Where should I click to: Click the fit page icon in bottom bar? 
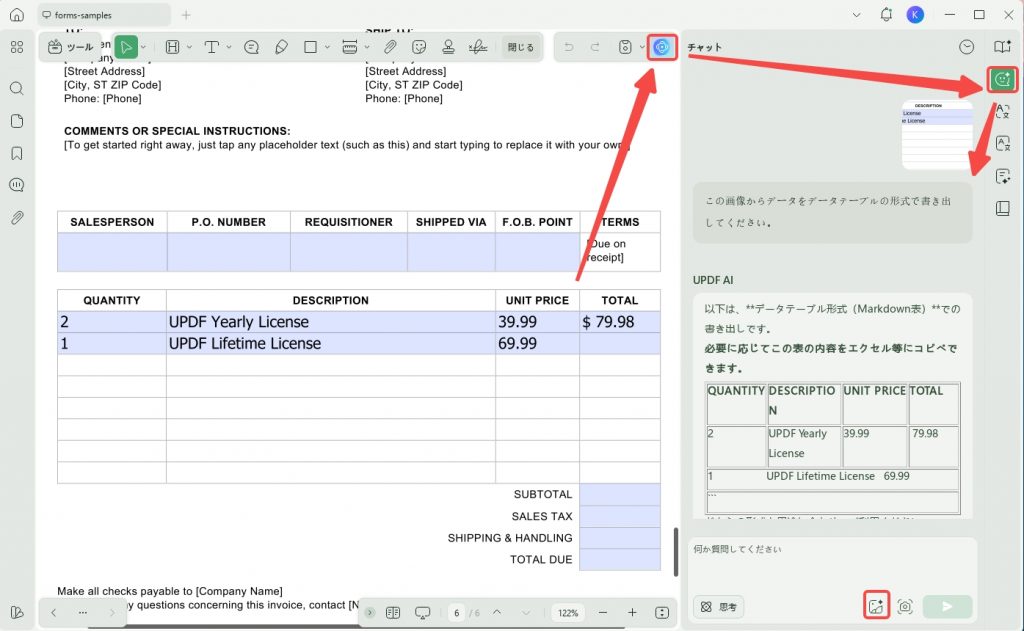pos(662,613)
